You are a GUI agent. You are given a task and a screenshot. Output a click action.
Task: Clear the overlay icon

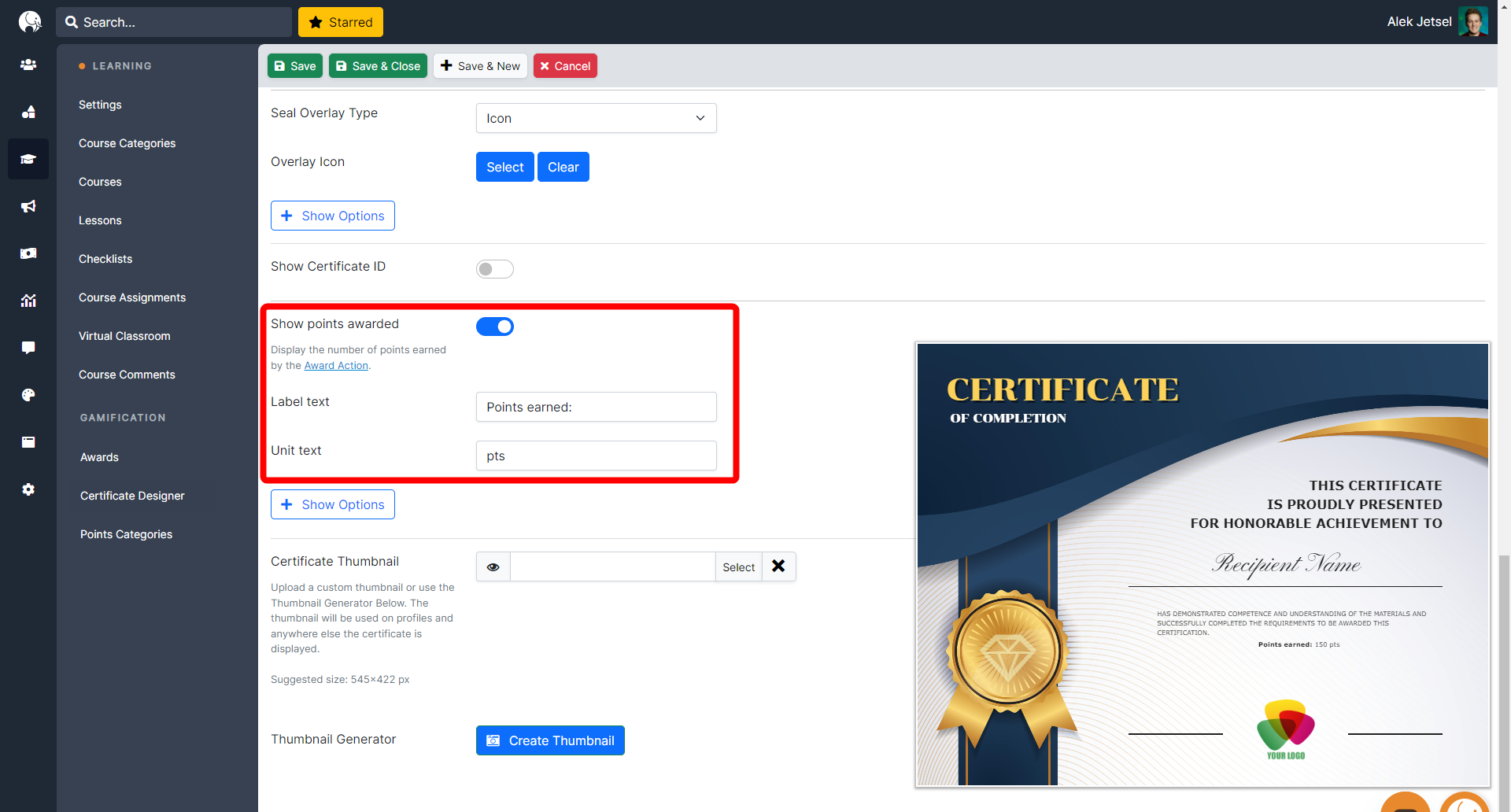[563, 167]
